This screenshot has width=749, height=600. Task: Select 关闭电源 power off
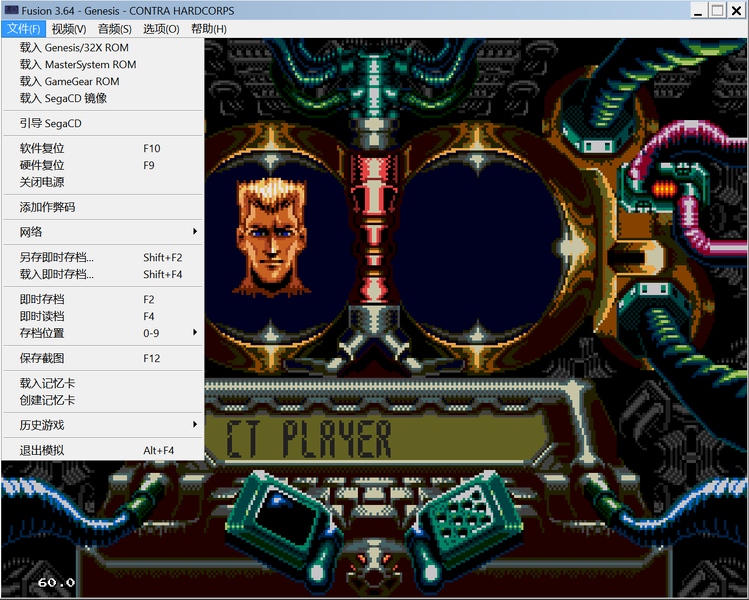103,182
